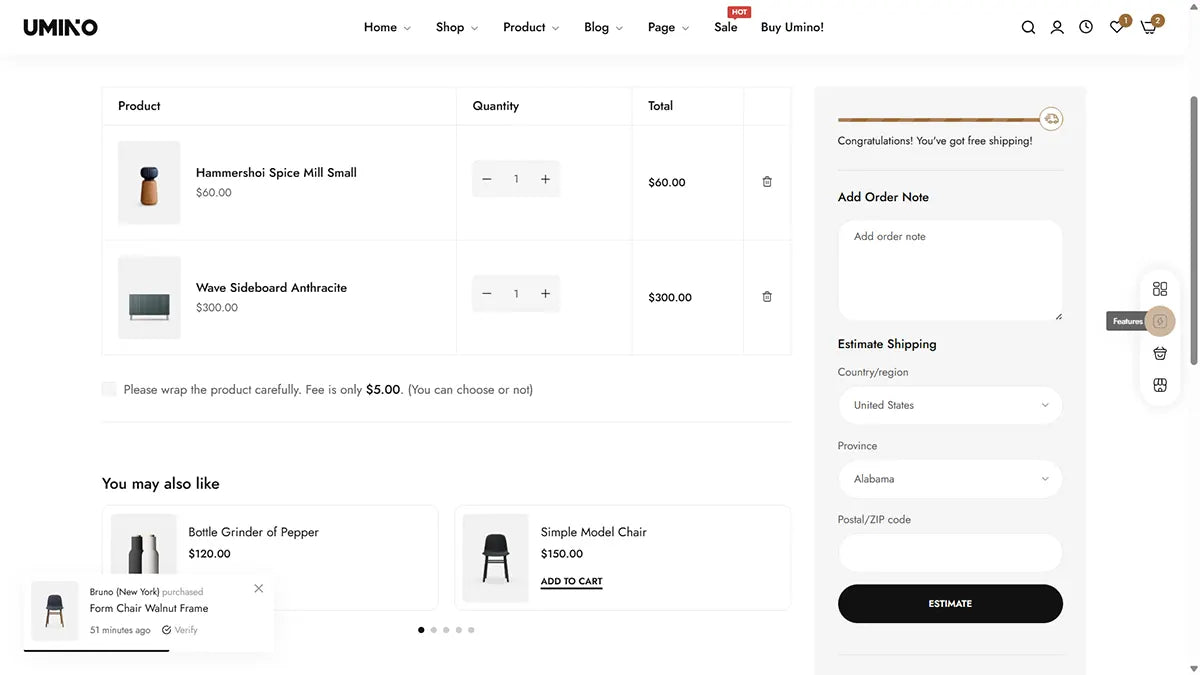Select the second carousel pagination dot
The width and height of the screenshot is (1200, 675).
[x=433, y=630]
